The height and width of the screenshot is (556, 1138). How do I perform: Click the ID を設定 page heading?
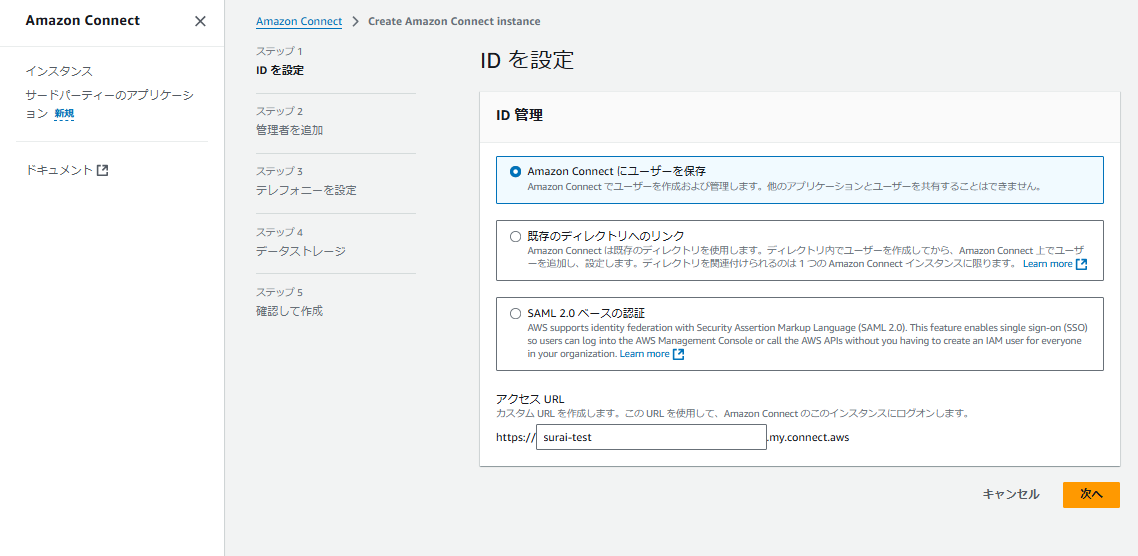coord(527,60)
